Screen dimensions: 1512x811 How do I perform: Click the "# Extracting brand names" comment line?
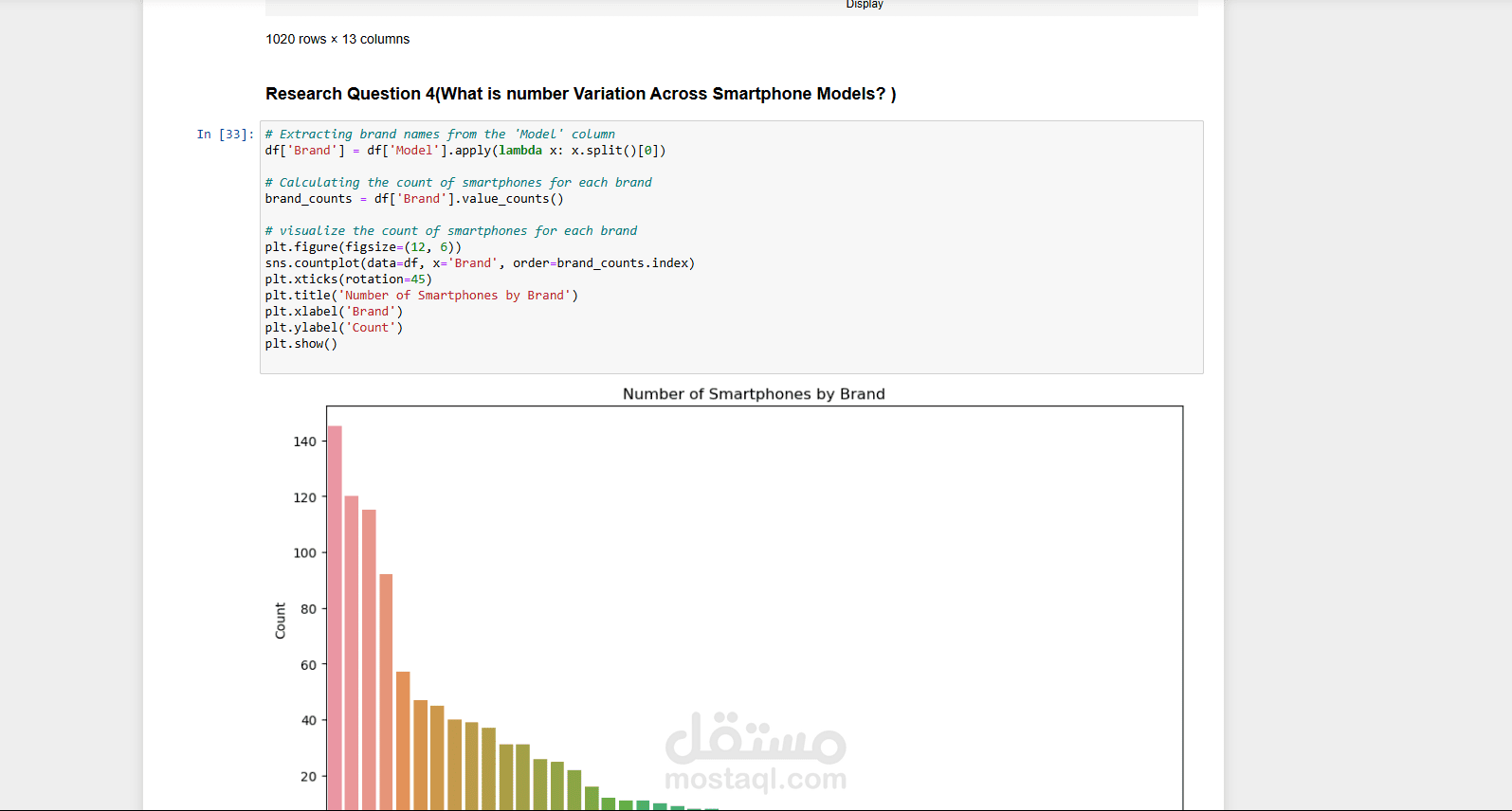[x=440, y=135]
